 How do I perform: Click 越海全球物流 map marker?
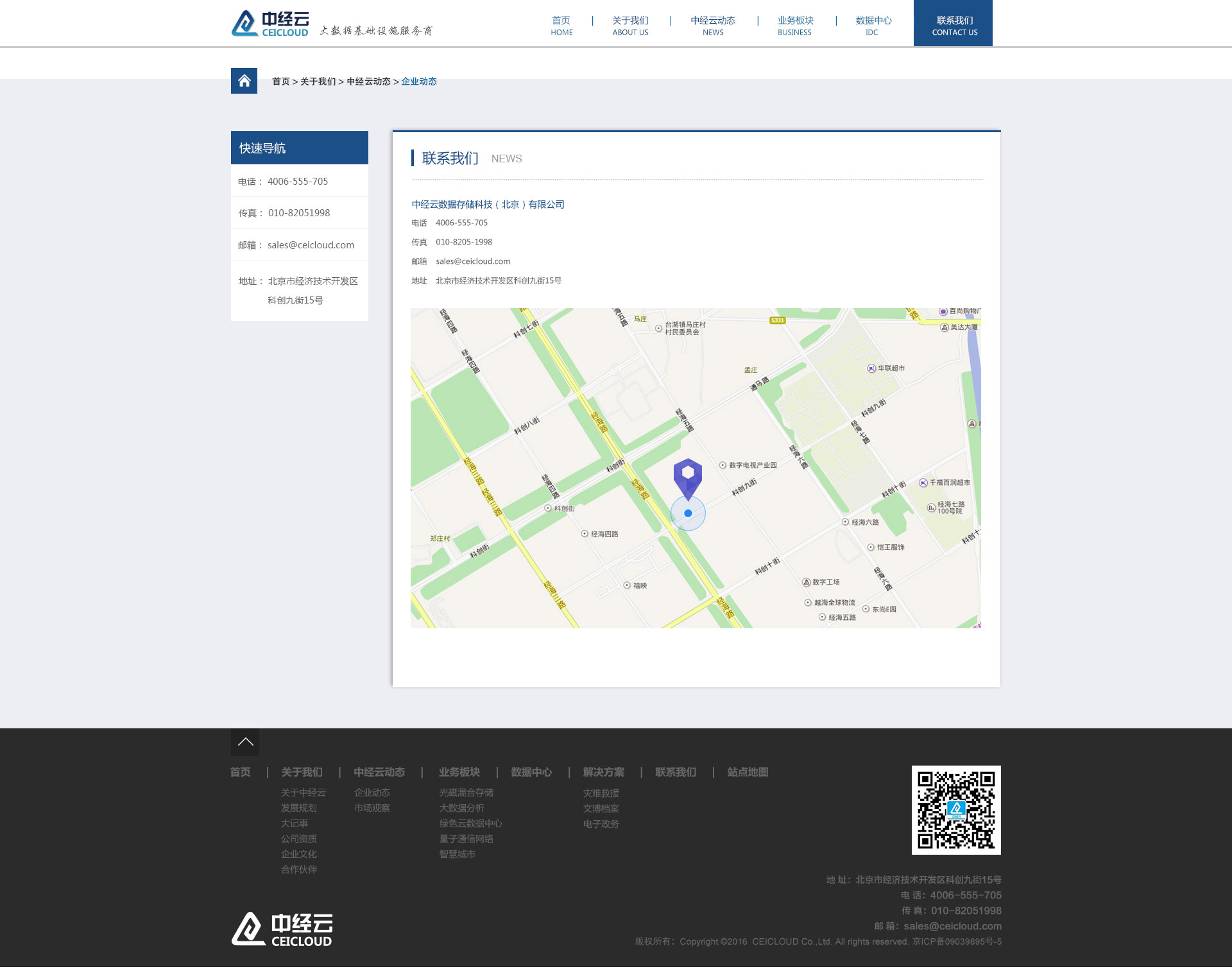[830, 603]
